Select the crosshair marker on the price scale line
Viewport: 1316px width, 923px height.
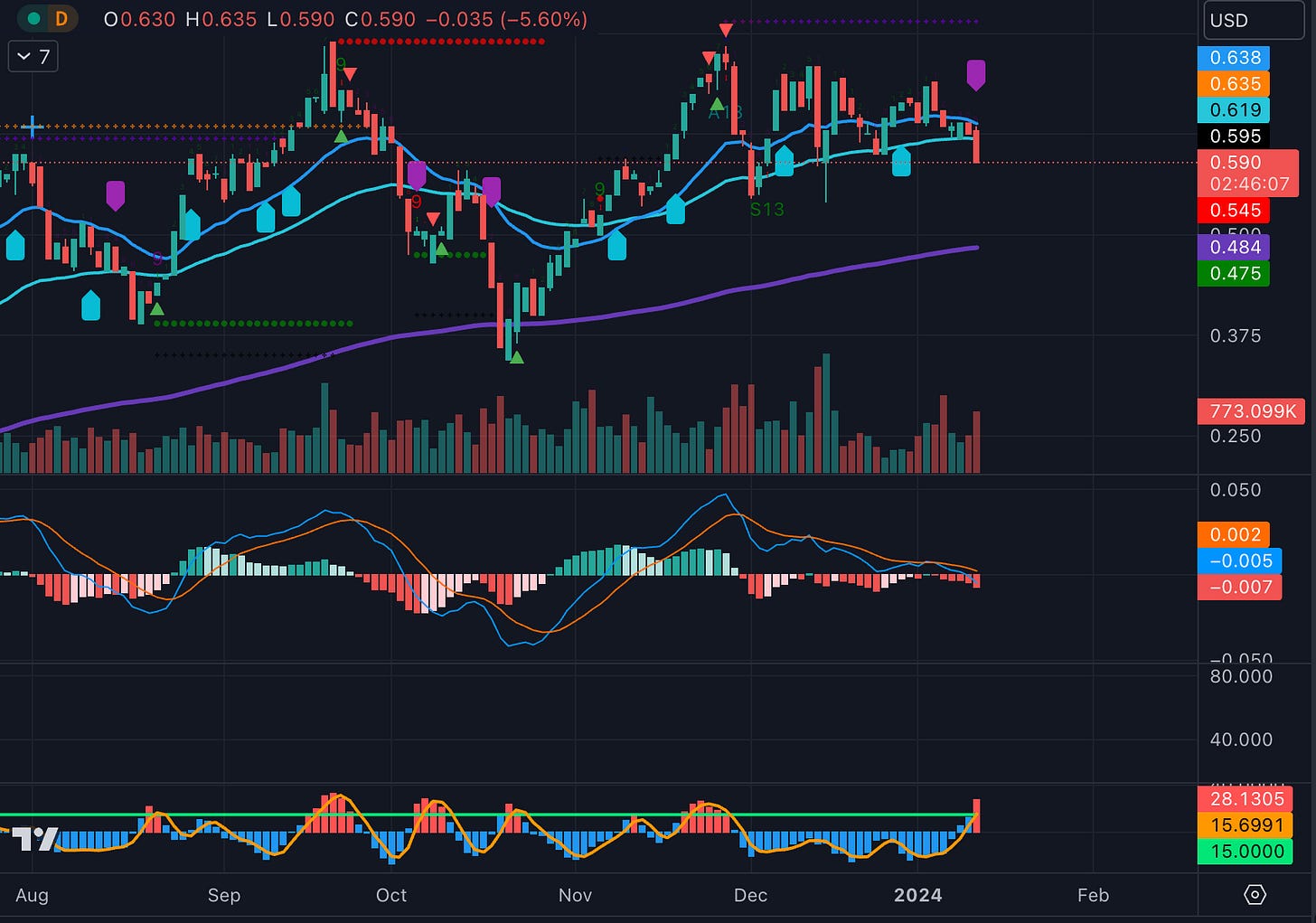tap(33, 127)
